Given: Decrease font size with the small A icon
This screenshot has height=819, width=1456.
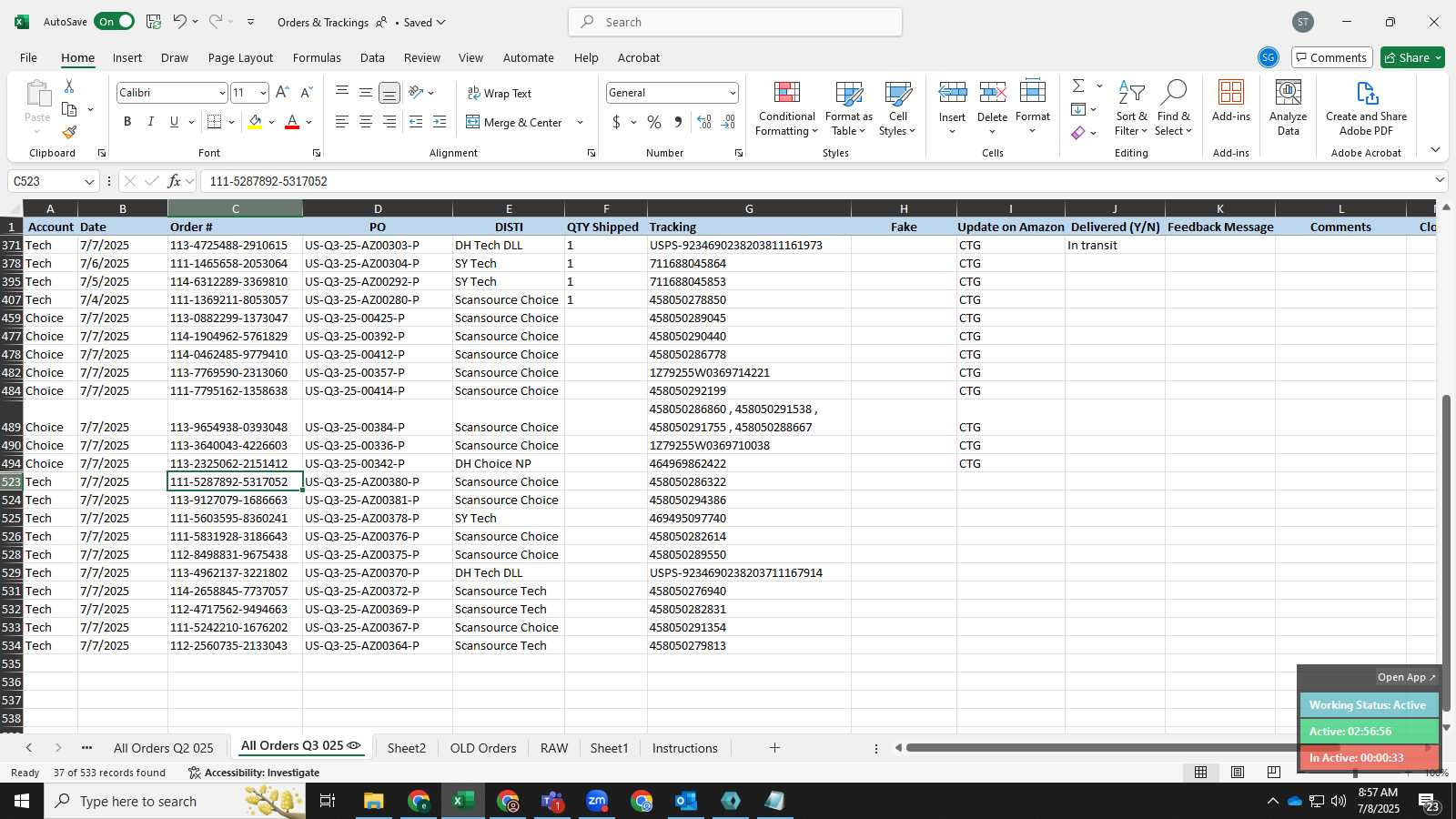Looking at the screenshot, I should (x=306, y=93).
